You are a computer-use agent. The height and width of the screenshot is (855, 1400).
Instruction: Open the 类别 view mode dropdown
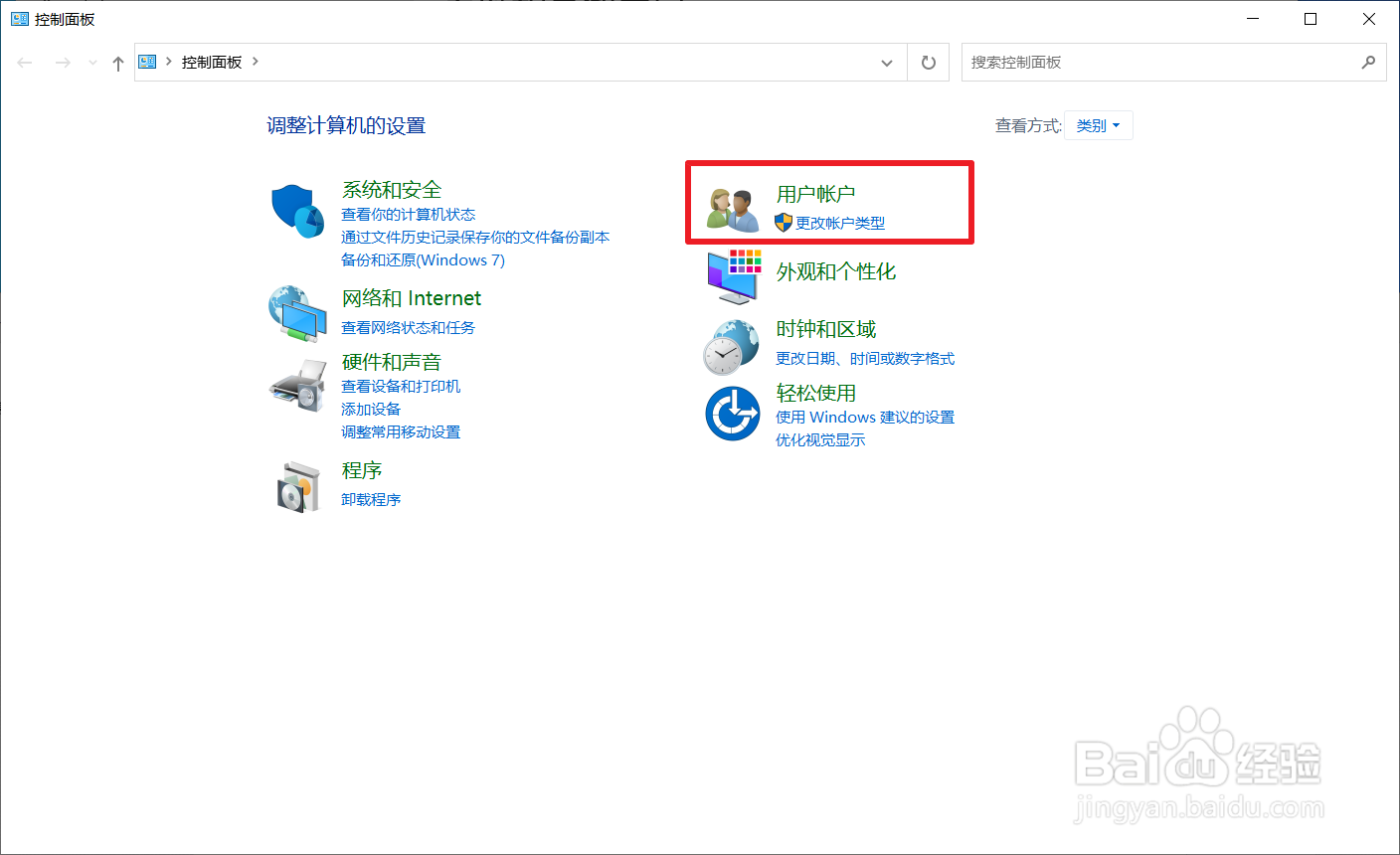pyautogui.click(x=1098, y=124)
